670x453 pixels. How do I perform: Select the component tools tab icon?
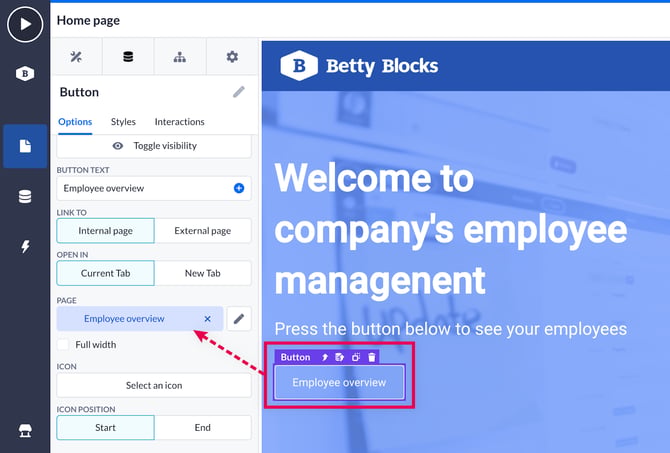click(76, 56)
